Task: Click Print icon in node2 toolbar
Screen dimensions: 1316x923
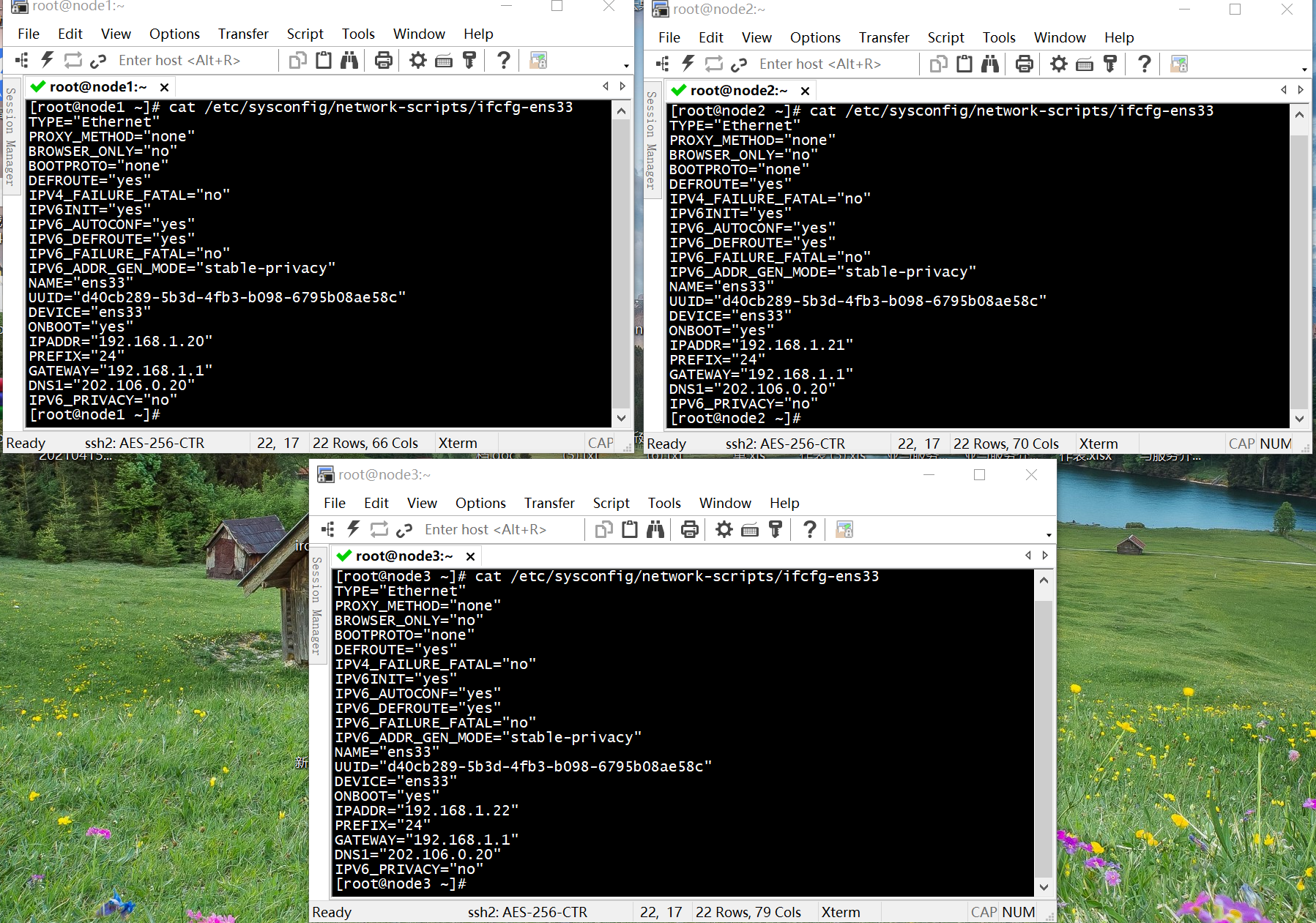Action: pyautogui.click(x=1025, y=64)
